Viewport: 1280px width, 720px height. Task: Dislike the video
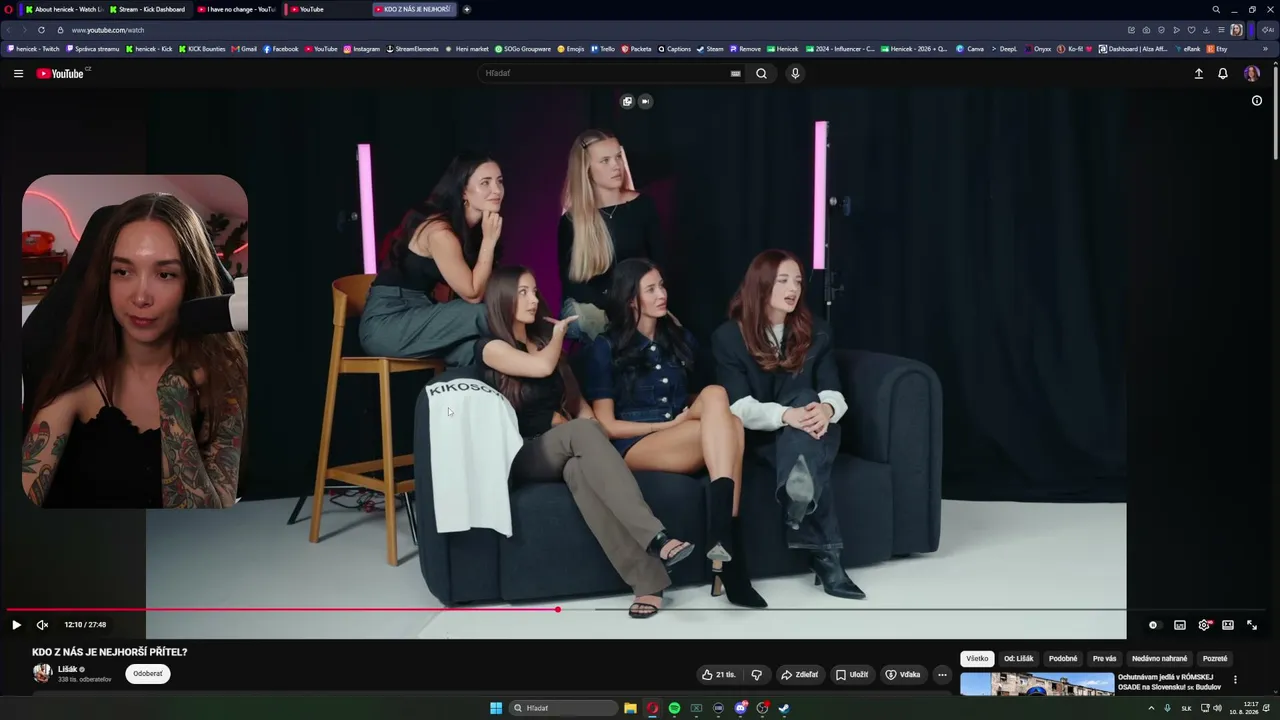(x=756, y=674)
